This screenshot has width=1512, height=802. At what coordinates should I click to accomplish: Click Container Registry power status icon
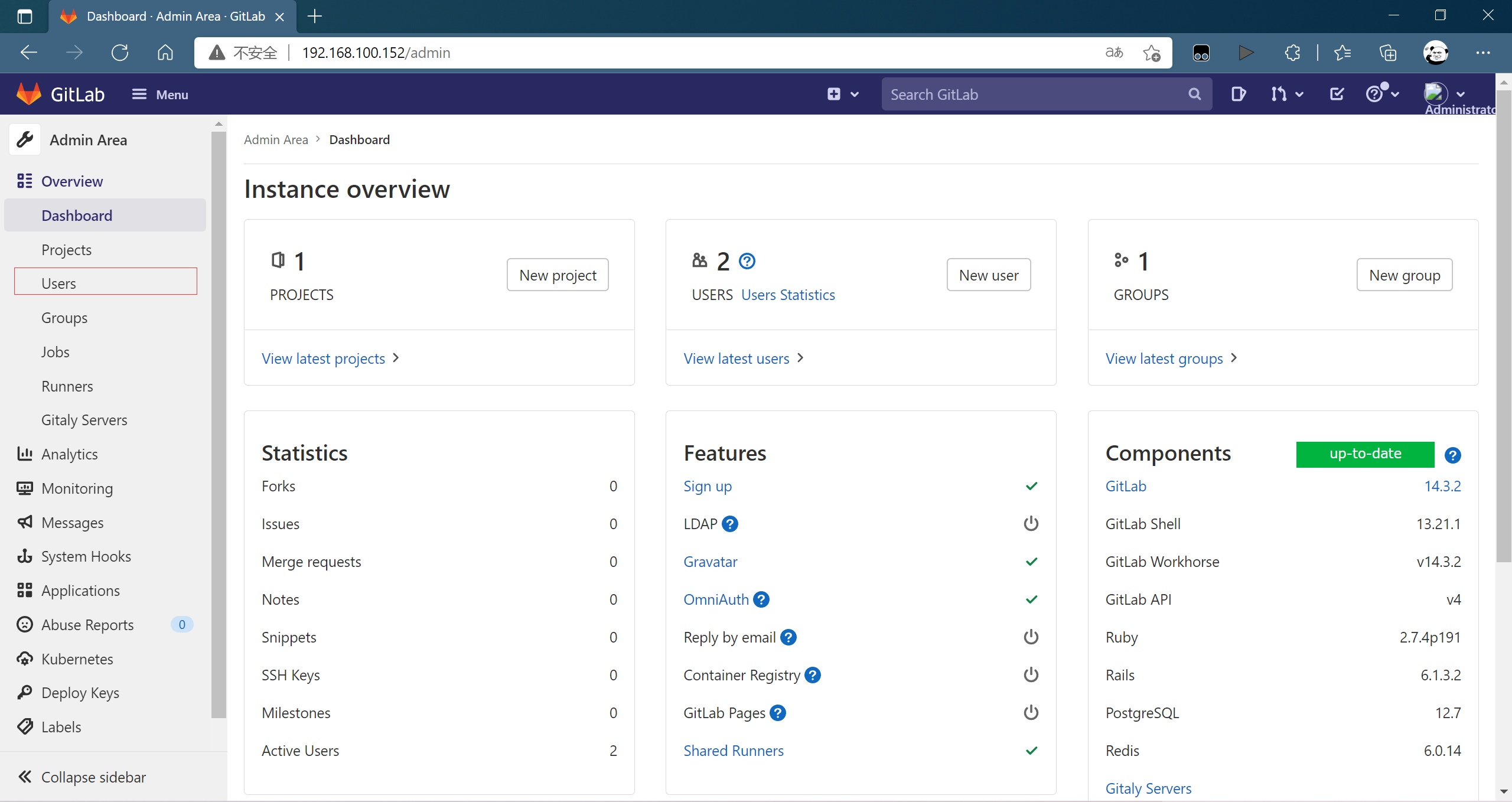1031,675
